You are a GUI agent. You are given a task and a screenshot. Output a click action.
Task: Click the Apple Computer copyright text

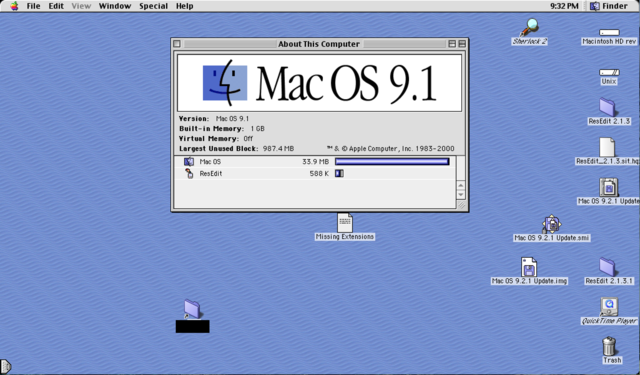coord(391,149)
